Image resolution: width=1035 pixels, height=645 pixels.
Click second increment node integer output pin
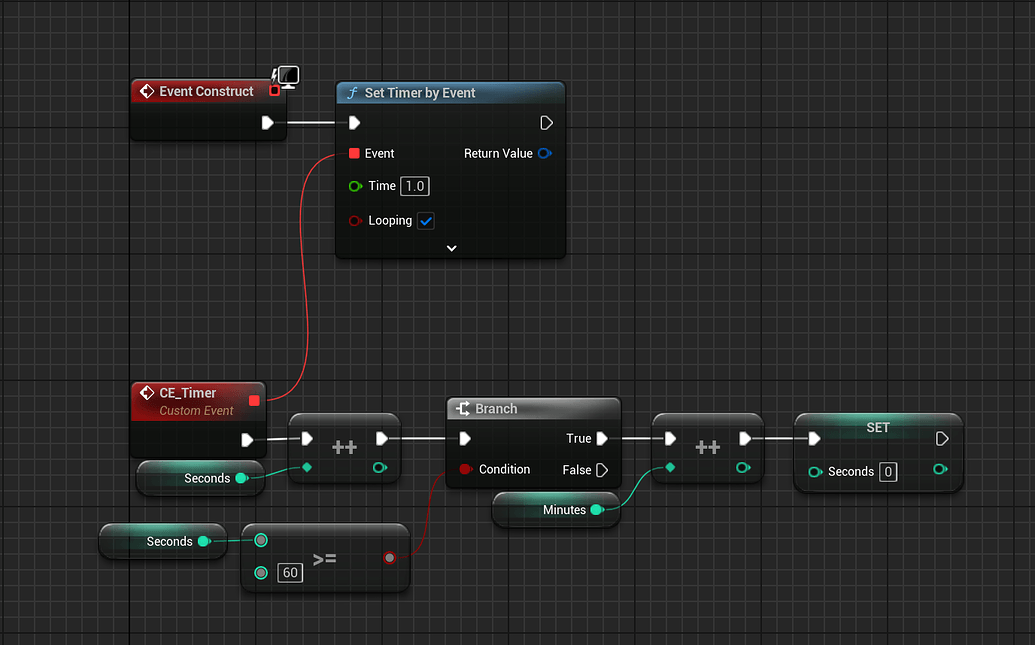pyautogui.click(x=743, y=467)
